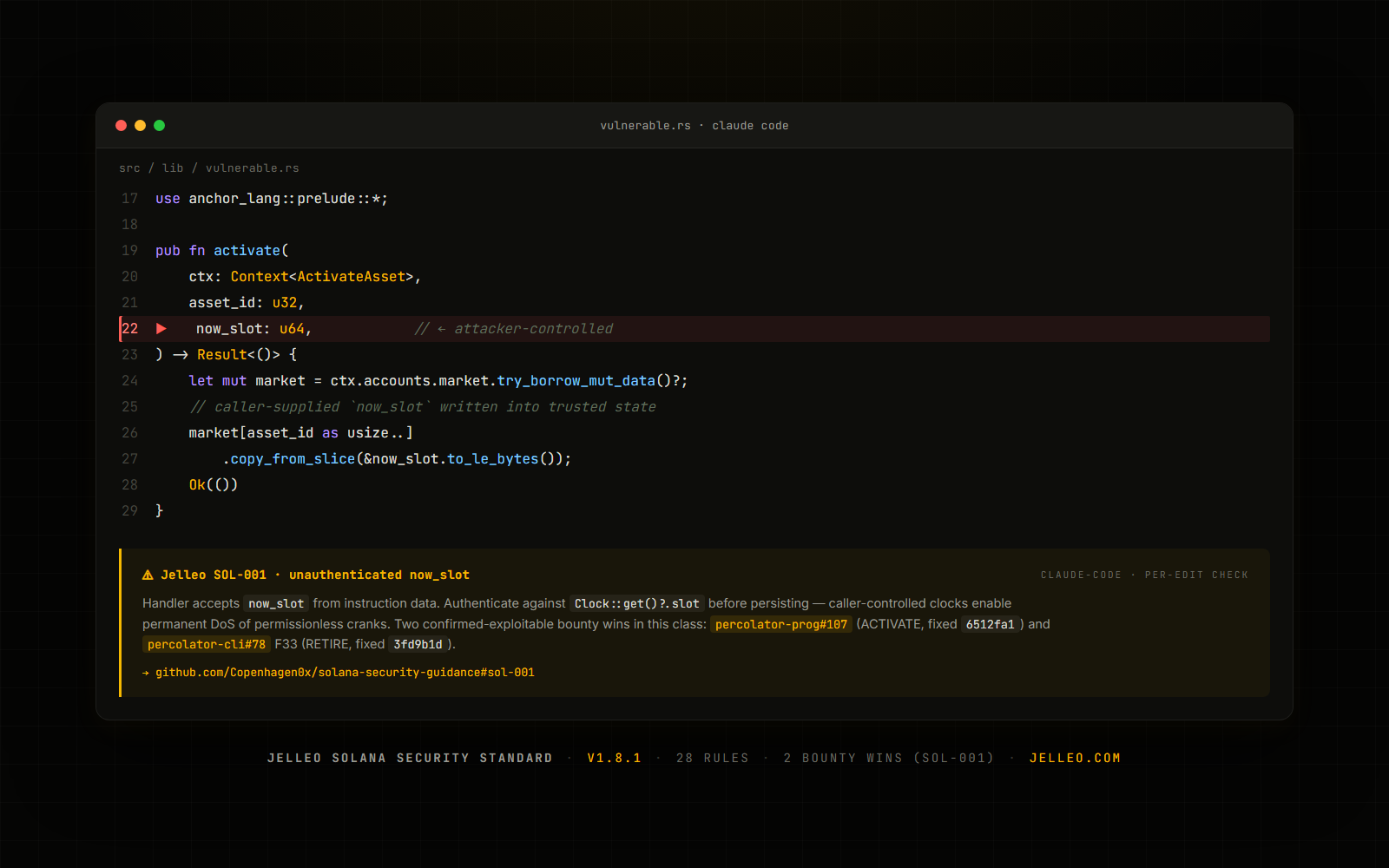1389x868 pixels.
Task: Click highlighted line number 22
Action: coord(129,329)
